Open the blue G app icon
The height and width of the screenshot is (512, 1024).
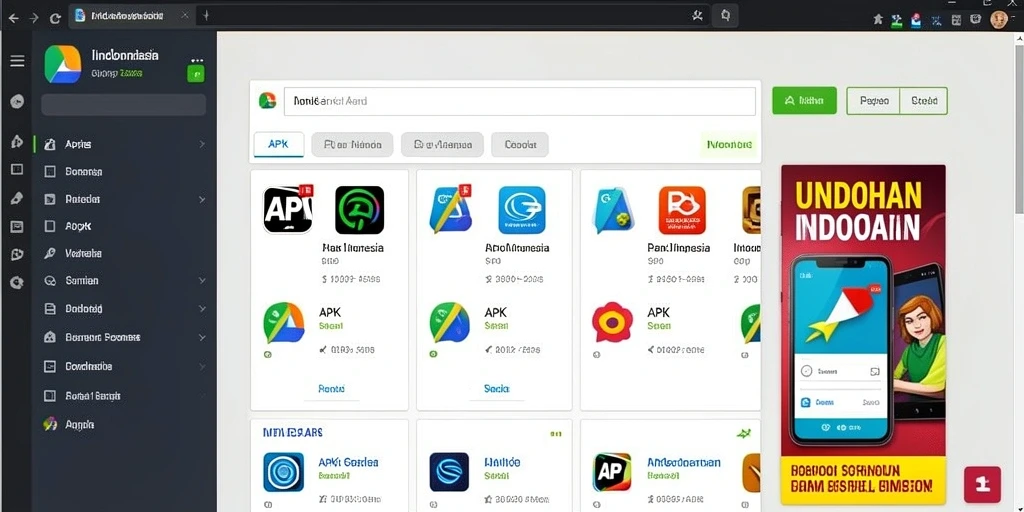click(x=522, y=210)
